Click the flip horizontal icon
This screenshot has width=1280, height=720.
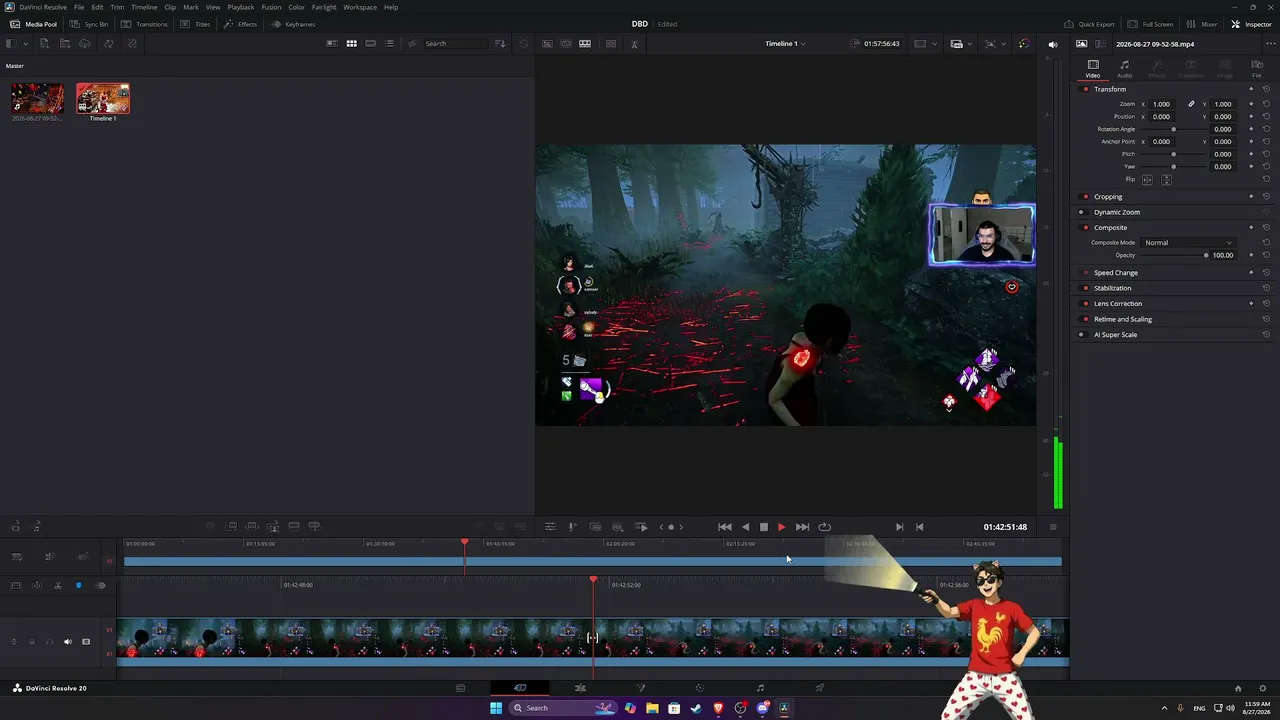[1147, 180]
